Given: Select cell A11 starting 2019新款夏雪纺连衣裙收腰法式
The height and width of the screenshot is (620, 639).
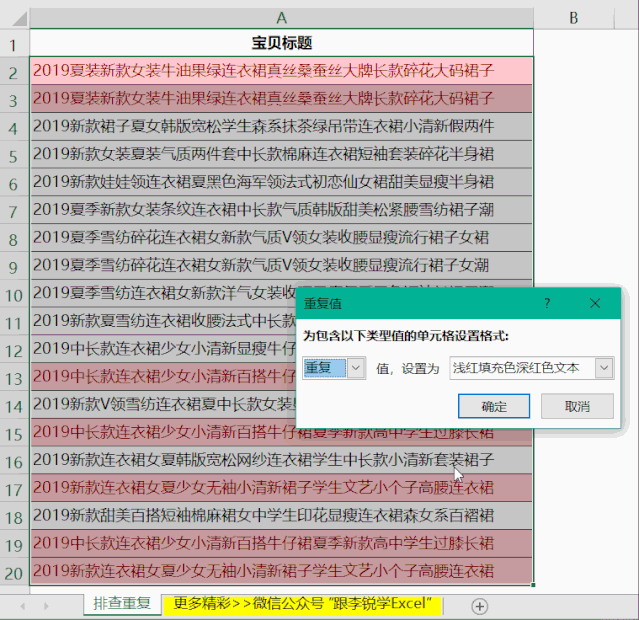Looking at the screenshot, I should (x=163, y=321).
